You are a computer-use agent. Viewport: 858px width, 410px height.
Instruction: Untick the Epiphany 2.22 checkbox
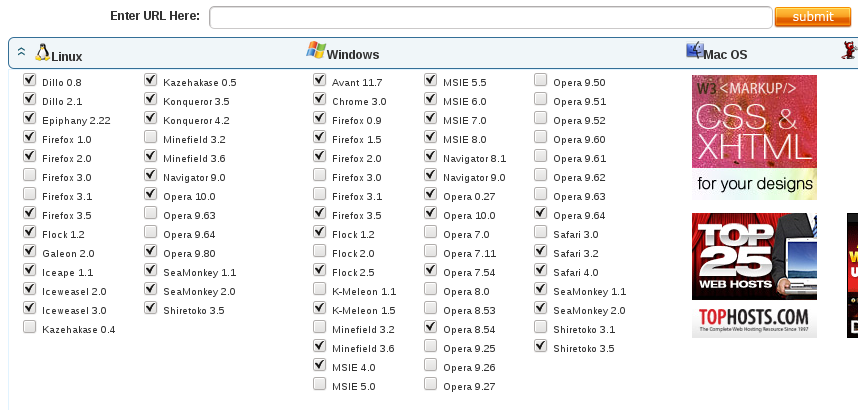29,118
